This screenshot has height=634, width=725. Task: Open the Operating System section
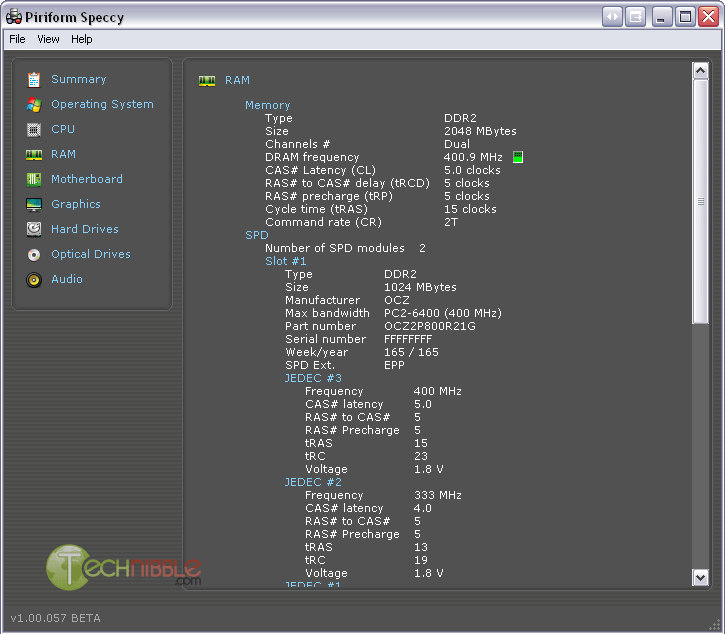click(x=102, y=104)
